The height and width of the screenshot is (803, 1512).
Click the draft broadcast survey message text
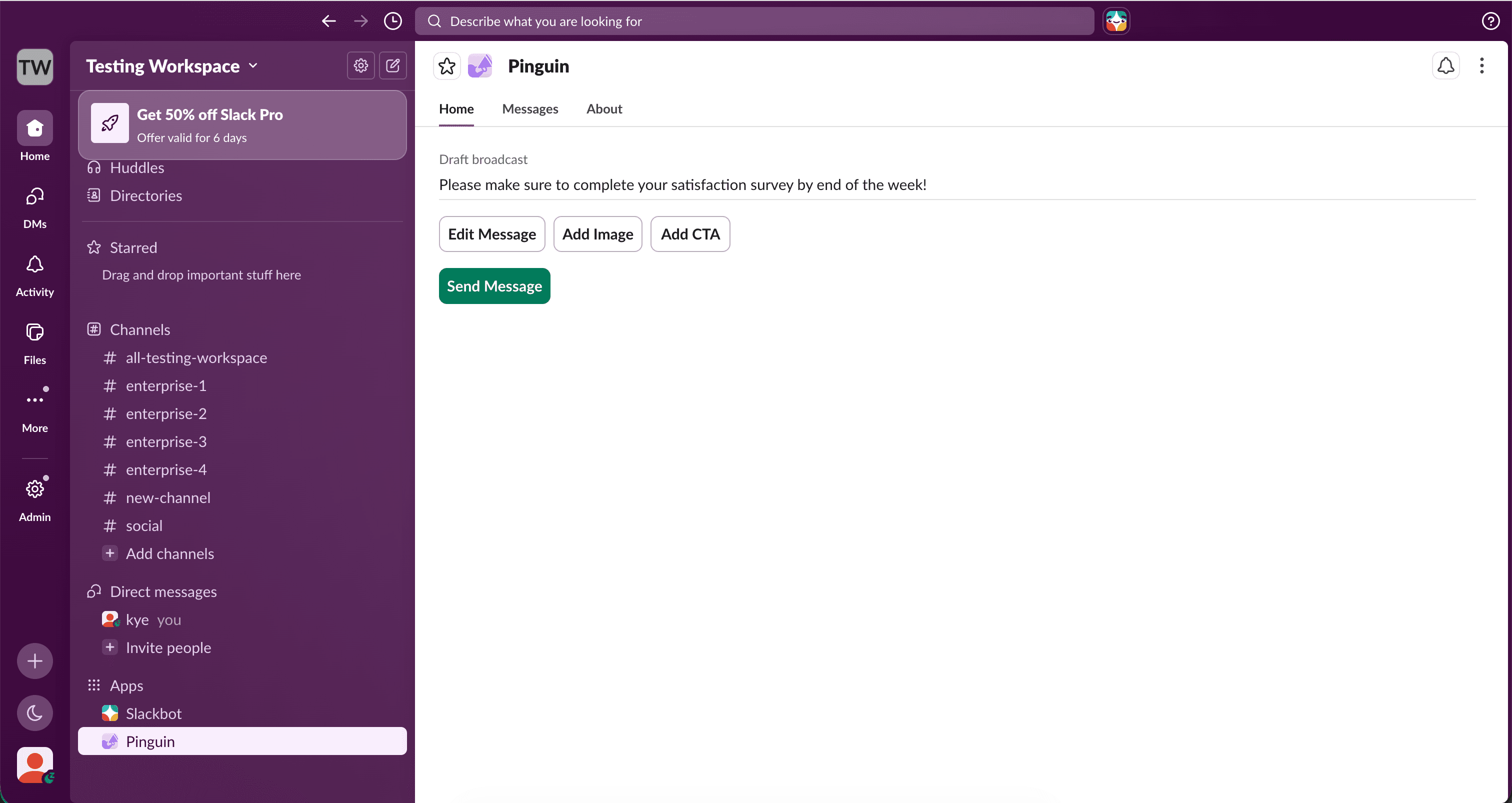point(682,185)
